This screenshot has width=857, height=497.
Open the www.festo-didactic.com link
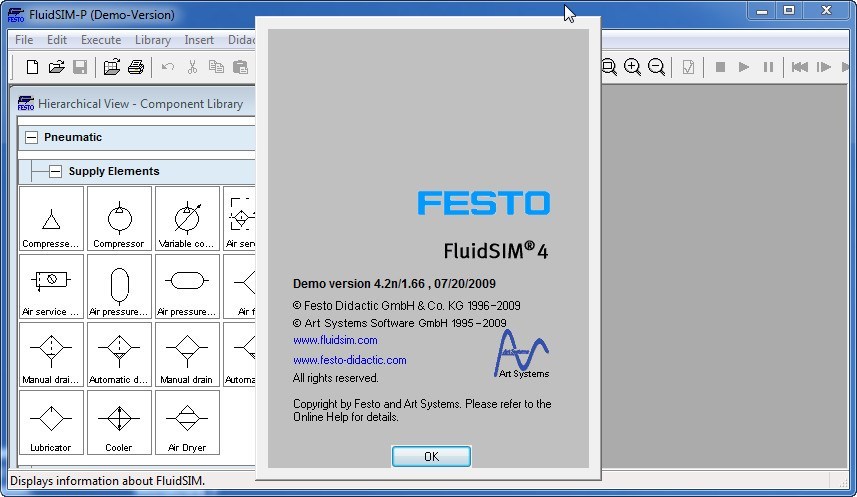[350, 360]
